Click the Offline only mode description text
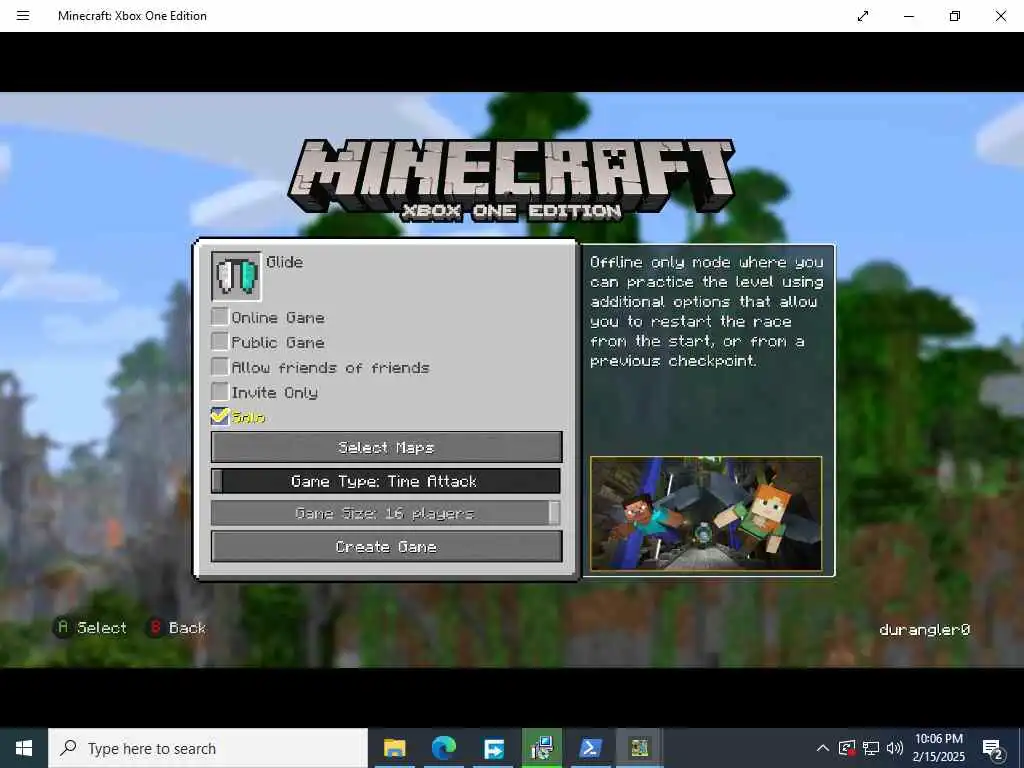This screenshot has height=768, width=1024. [707, 312]
